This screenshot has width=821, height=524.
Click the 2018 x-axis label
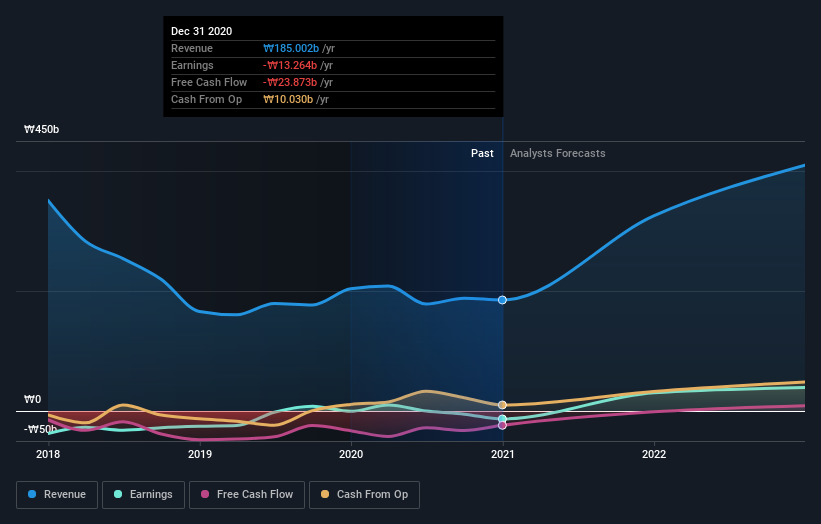[48, 454]
